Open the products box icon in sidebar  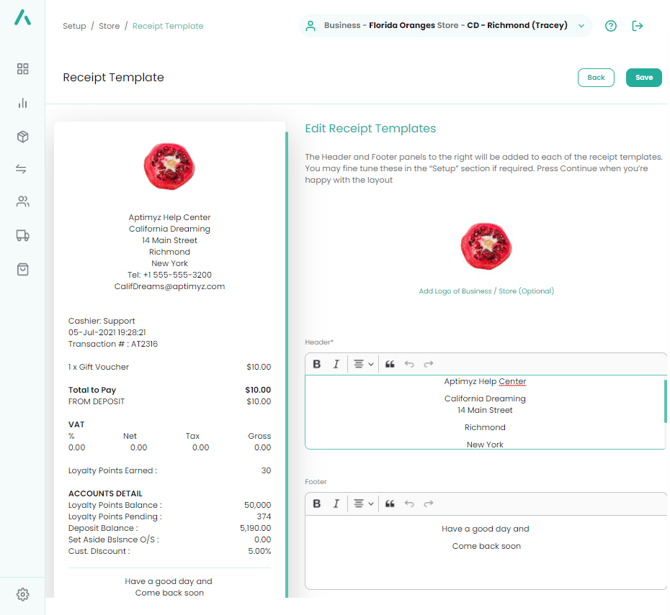(x=22, y=137)
